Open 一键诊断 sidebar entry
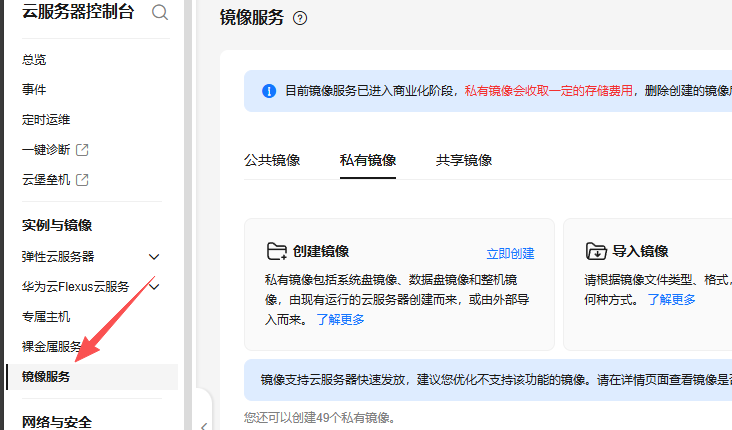The image size is (732, 430). pyautogui.click(x=46, y=150)
